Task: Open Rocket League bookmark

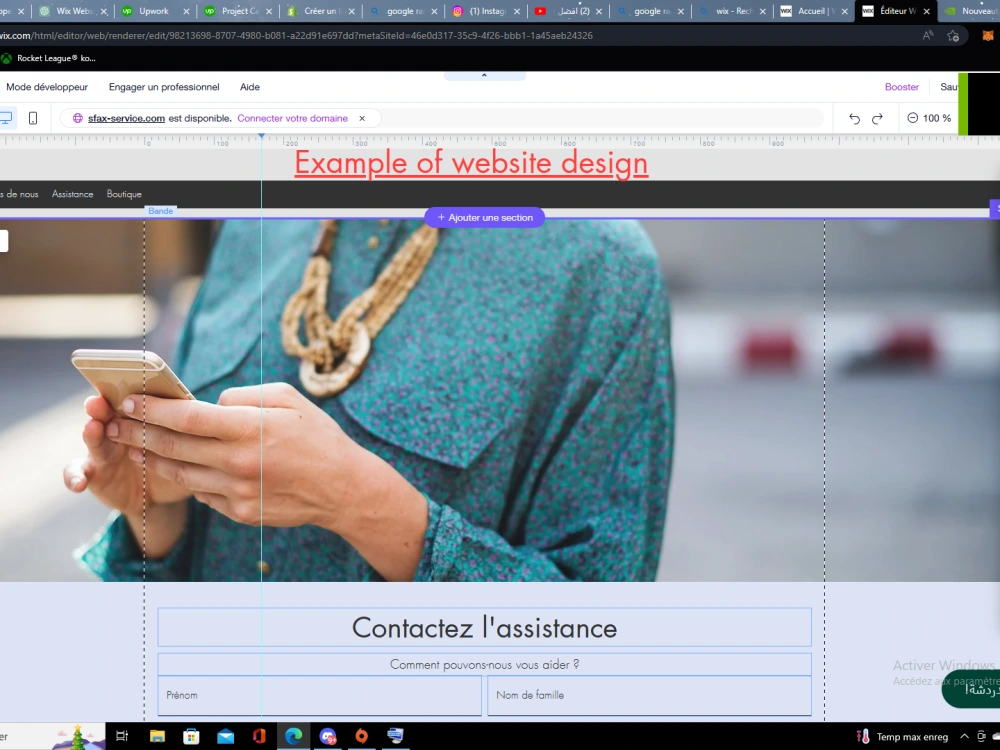Action: click(48, 58)
